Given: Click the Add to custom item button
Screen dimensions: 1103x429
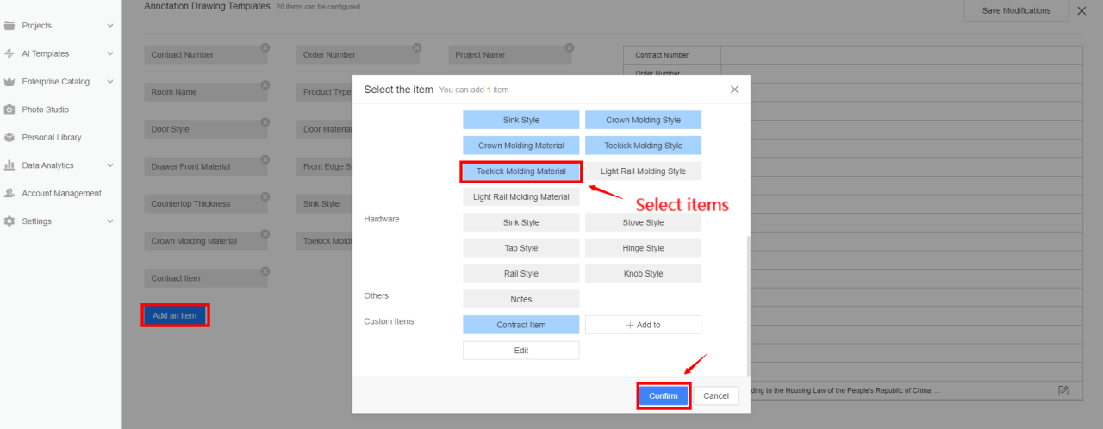Looking at the screenshot, I should point(643,324).
